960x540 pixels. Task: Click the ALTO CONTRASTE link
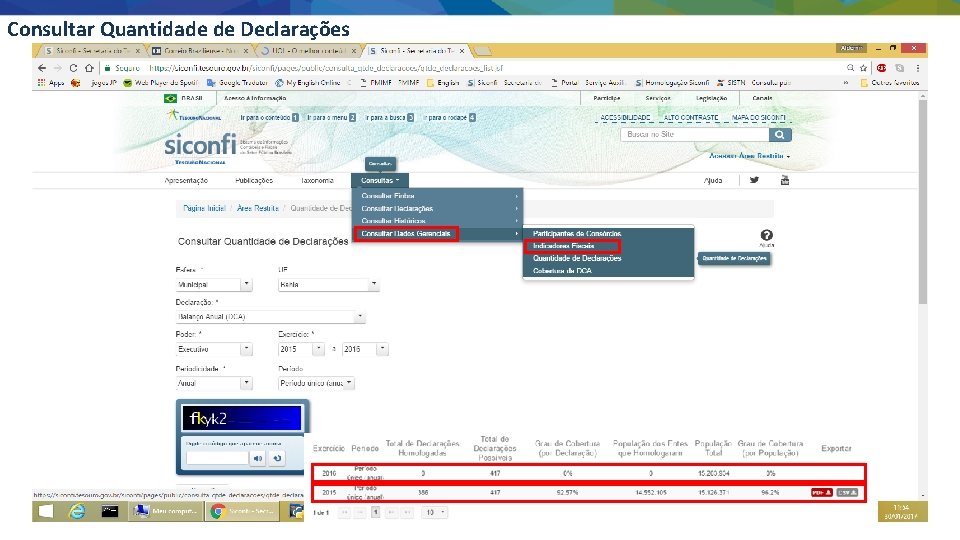(691, 118)
